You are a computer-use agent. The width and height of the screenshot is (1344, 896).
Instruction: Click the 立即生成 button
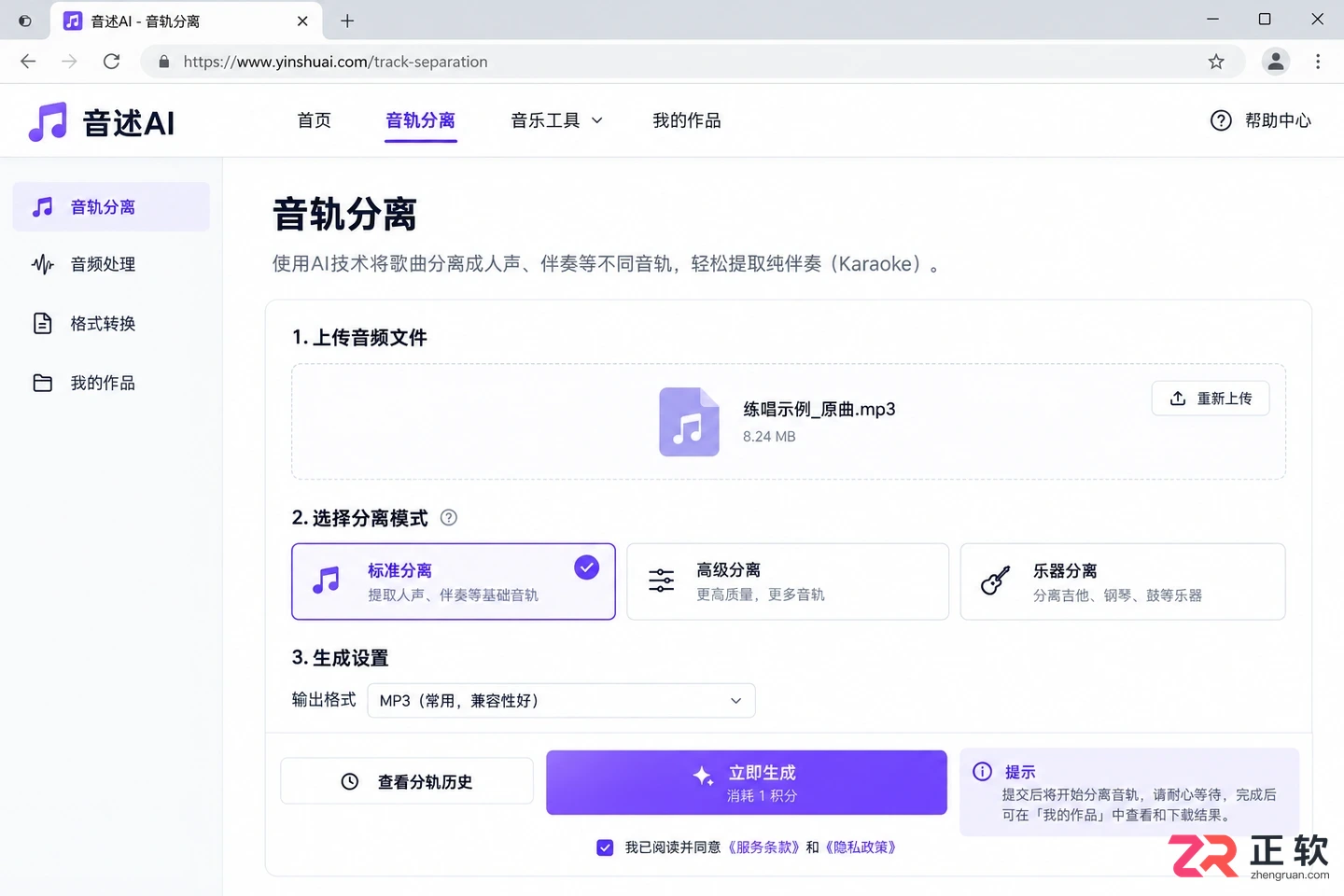(x=747, y=782)
